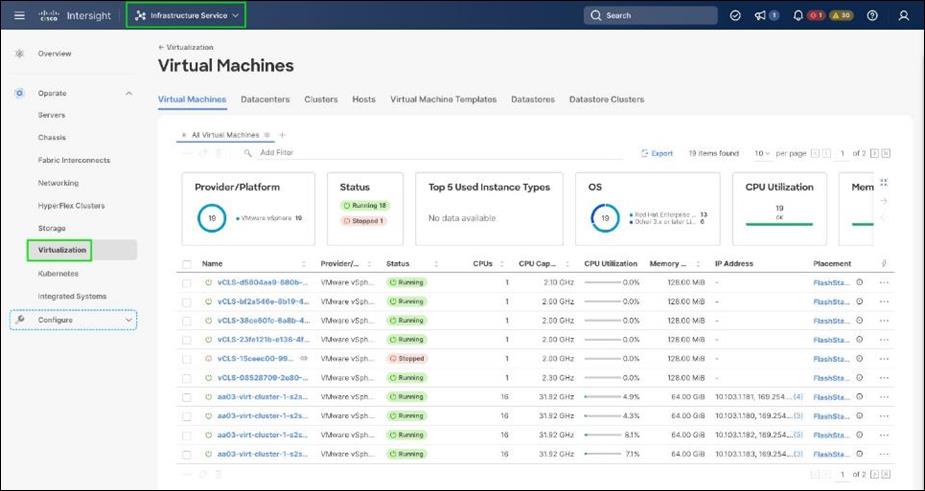Open the alarms bell icon
925x491 pixels.
coord(798,16)
